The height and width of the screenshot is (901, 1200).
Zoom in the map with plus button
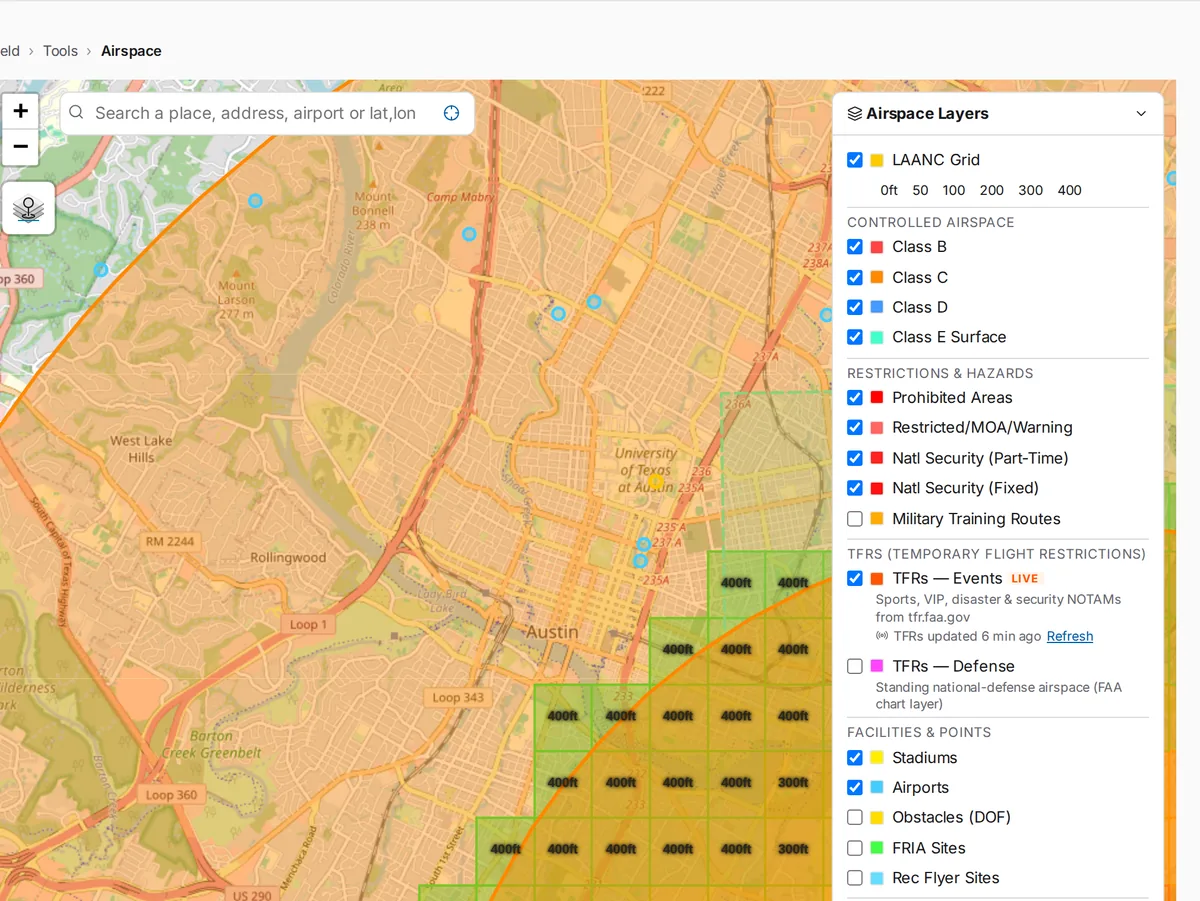[20, 111]
